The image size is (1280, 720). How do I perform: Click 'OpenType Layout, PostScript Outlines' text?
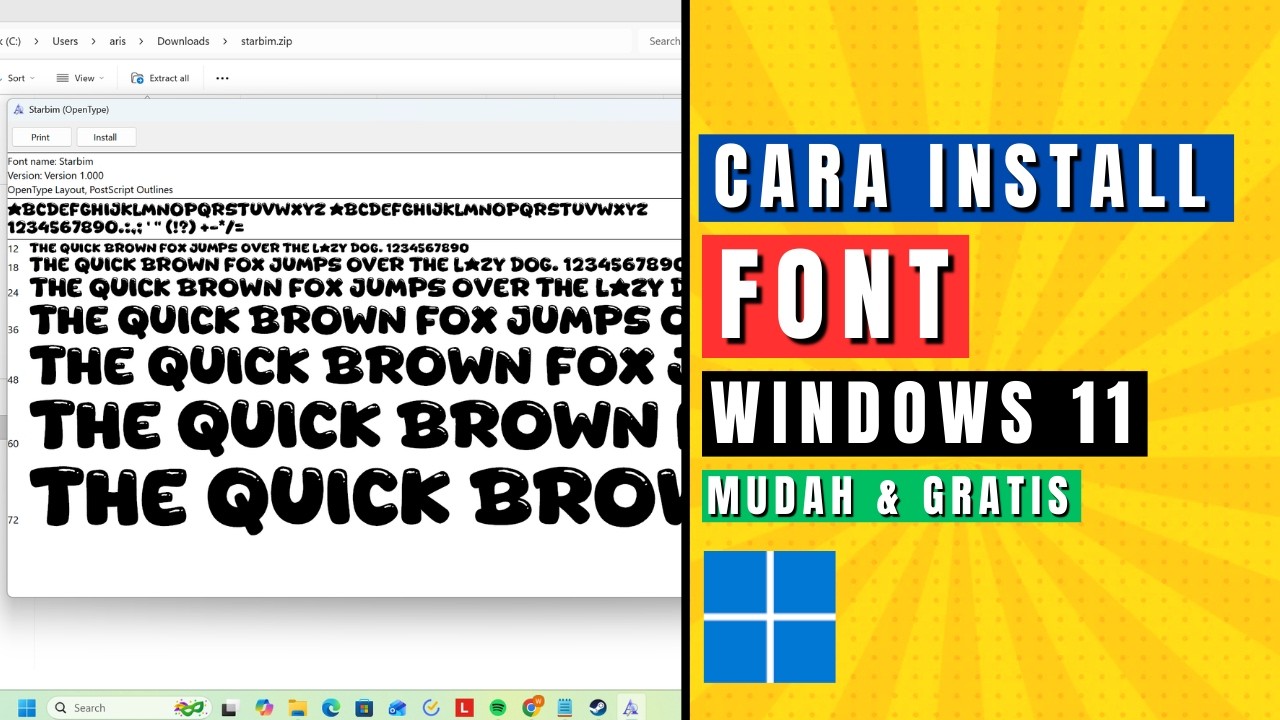pos(91,189)
